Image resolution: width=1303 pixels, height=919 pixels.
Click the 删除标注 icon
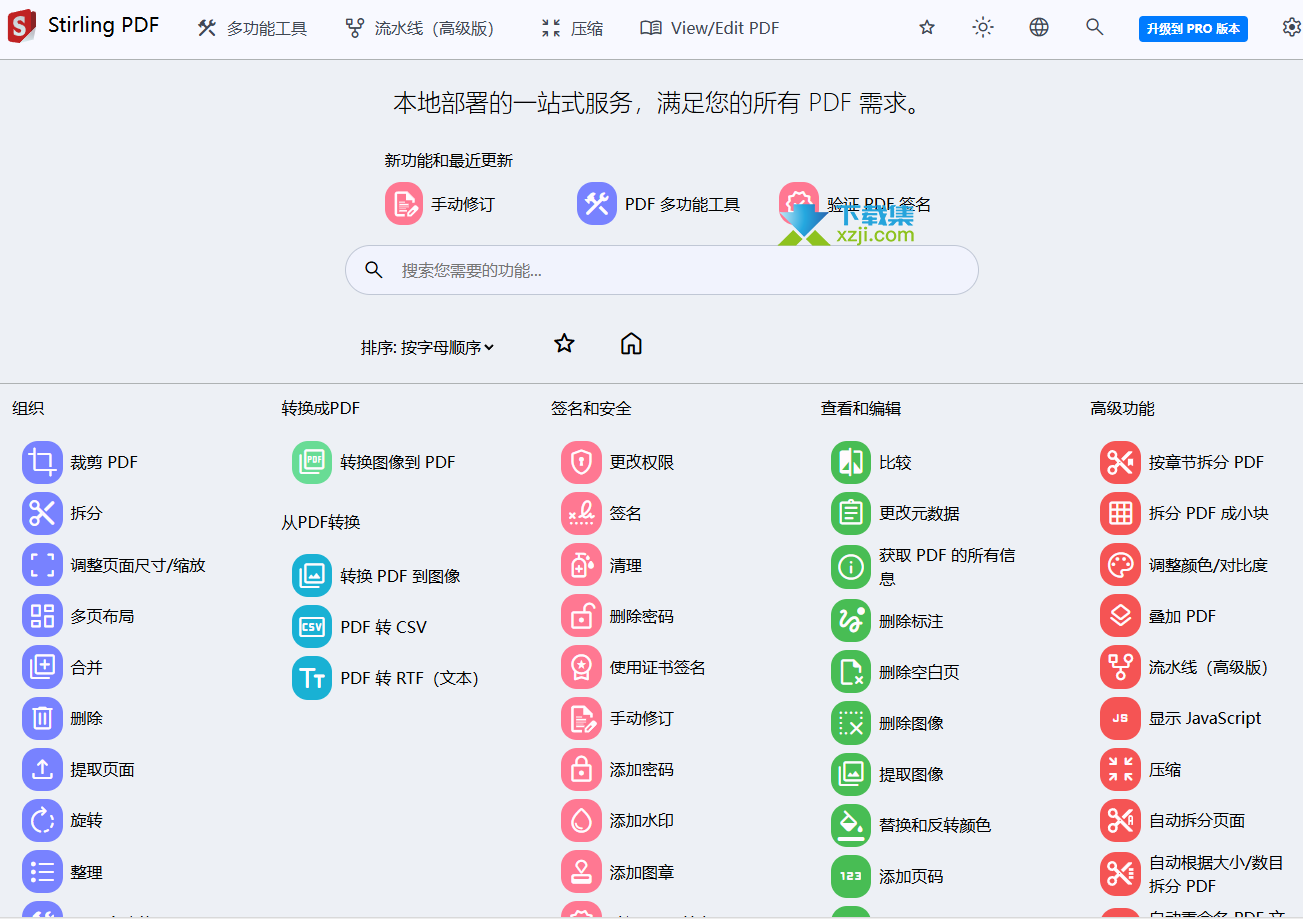851,621
